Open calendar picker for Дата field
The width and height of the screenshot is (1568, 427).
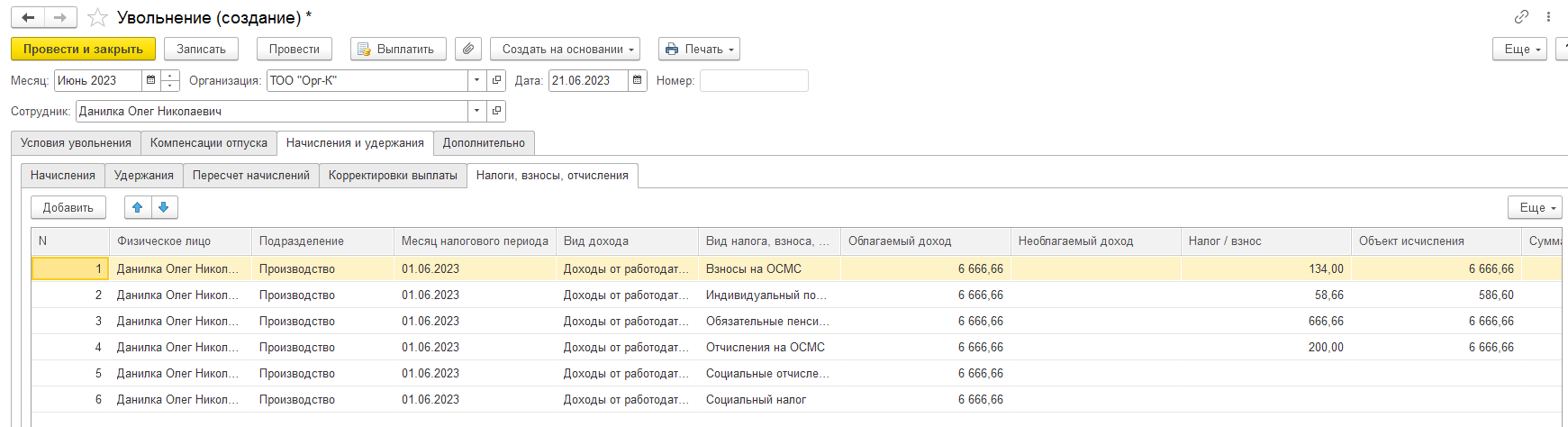pyautogui.click(x=638, y=80)
